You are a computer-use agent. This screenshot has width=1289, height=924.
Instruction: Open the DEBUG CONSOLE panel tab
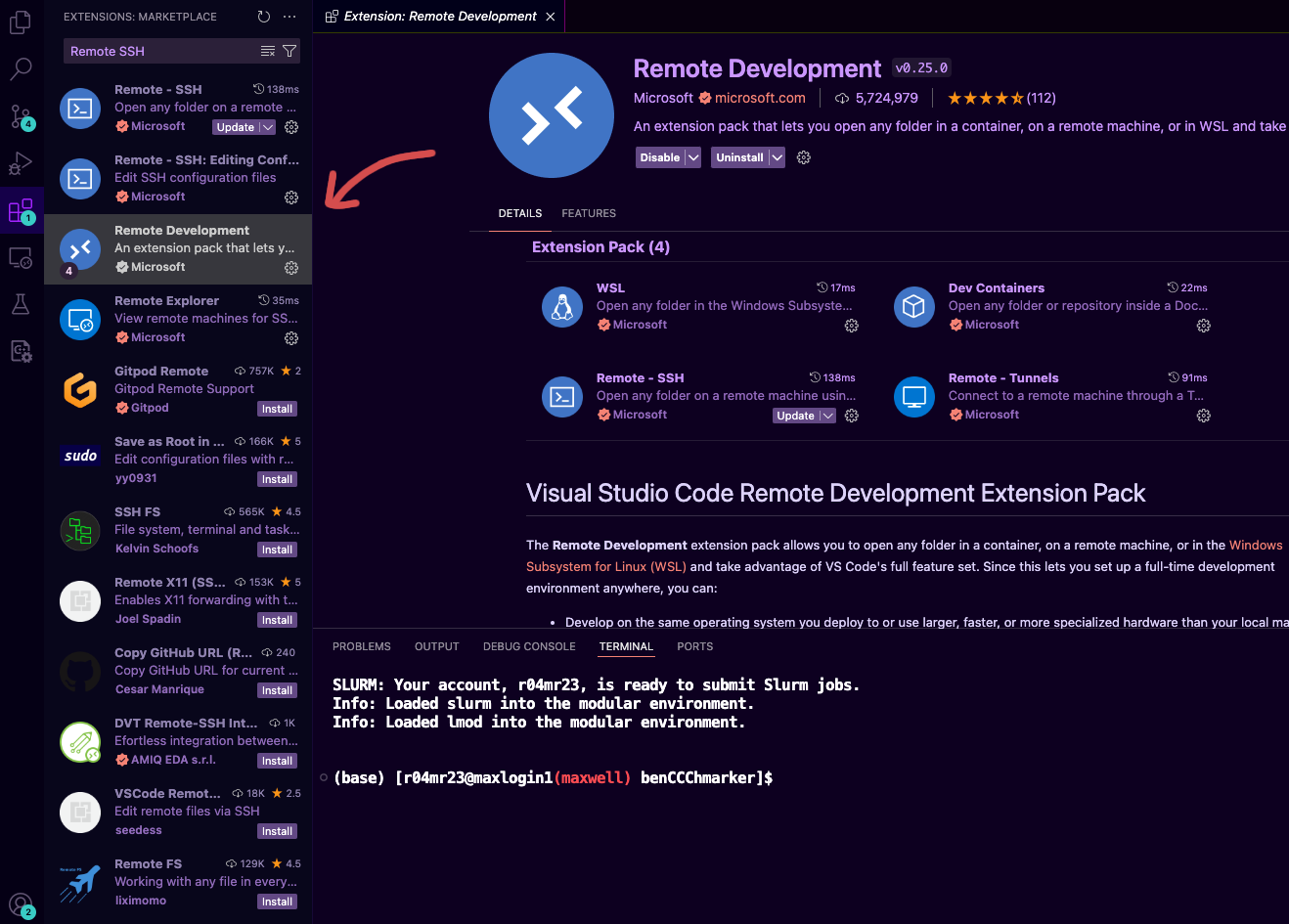[x=529, y=646]
